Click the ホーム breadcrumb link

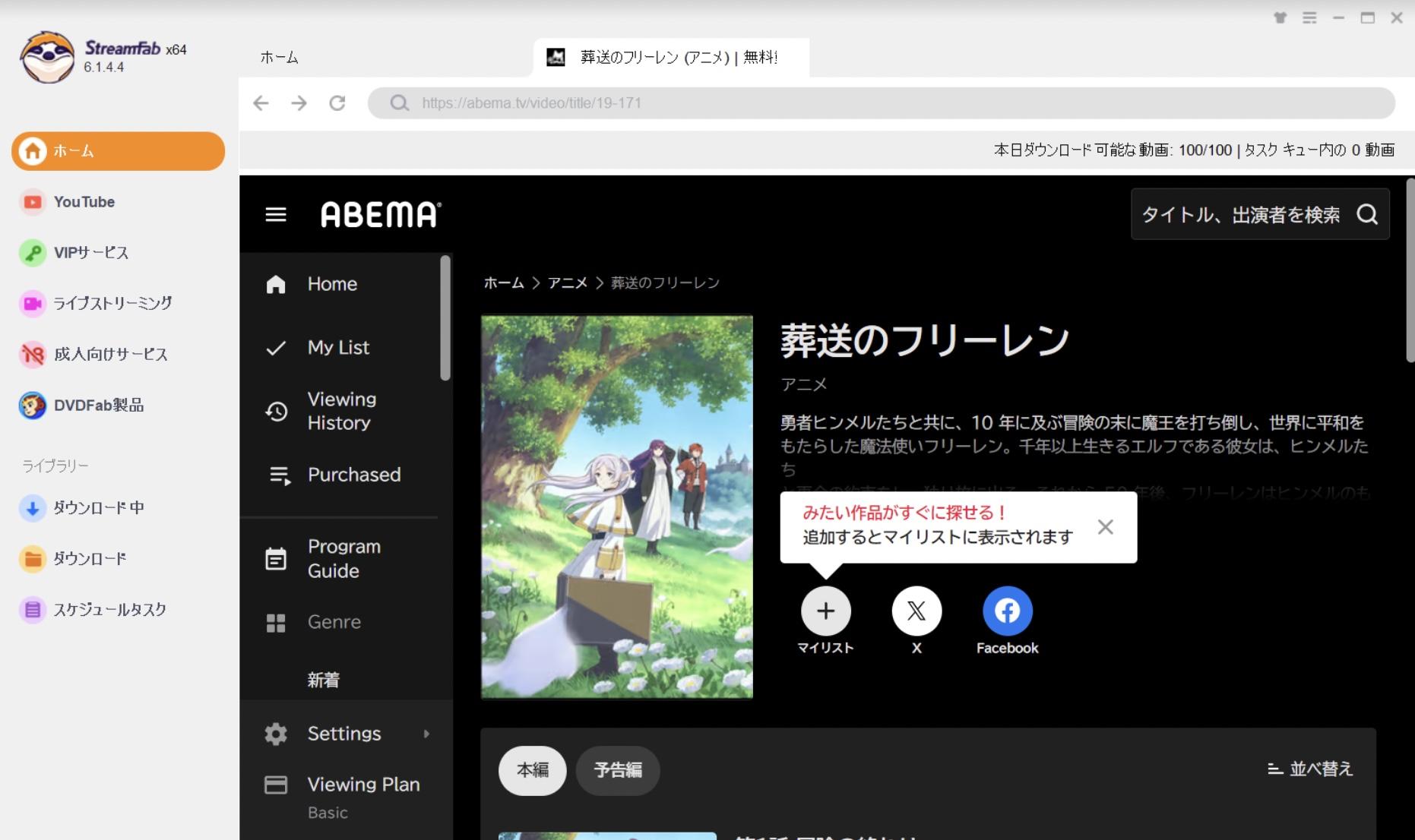click(x=504, y=283)
